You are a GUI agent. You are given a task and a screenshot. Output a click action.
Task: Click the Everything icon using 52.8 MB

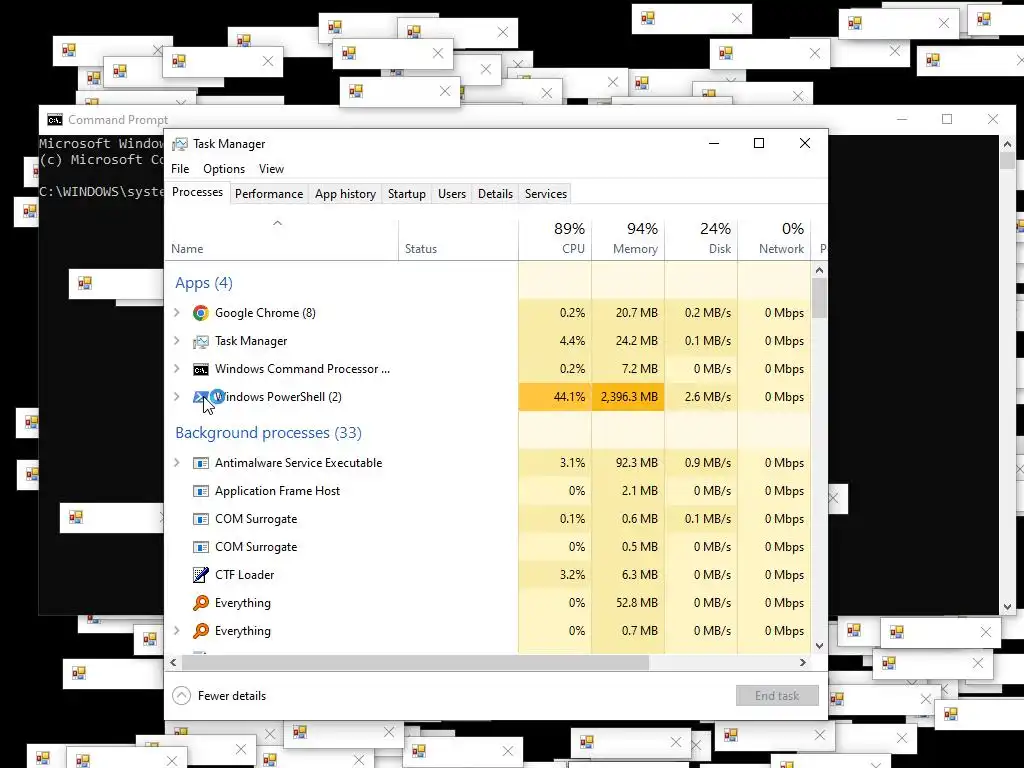[x=200, y=603]
